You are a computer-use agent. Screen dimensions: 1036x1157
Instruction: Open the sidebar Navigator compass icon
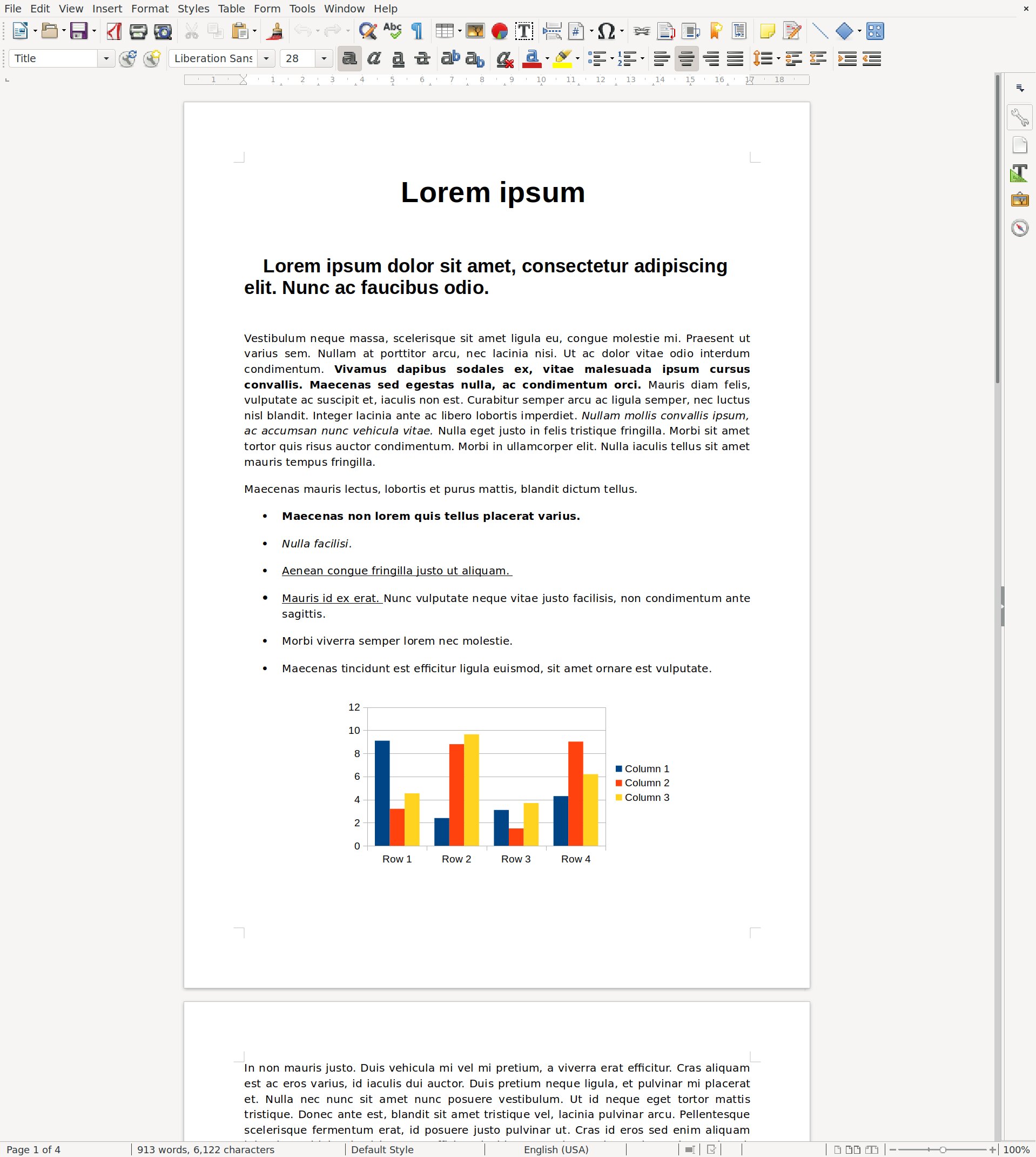coord(1019,229)
